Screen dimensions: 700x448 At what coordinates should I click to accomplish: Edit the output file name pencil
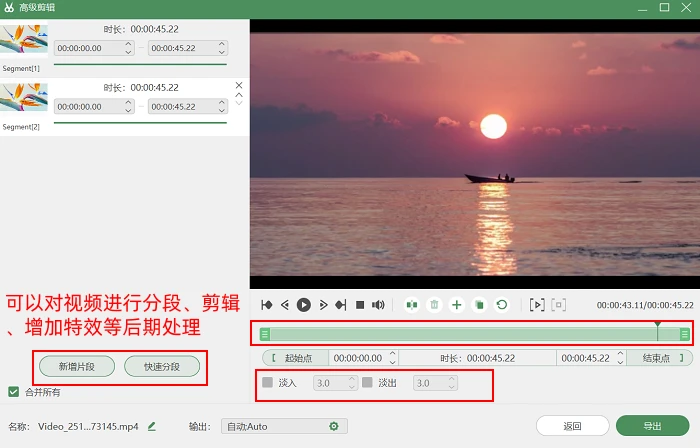tap(152, 426)
